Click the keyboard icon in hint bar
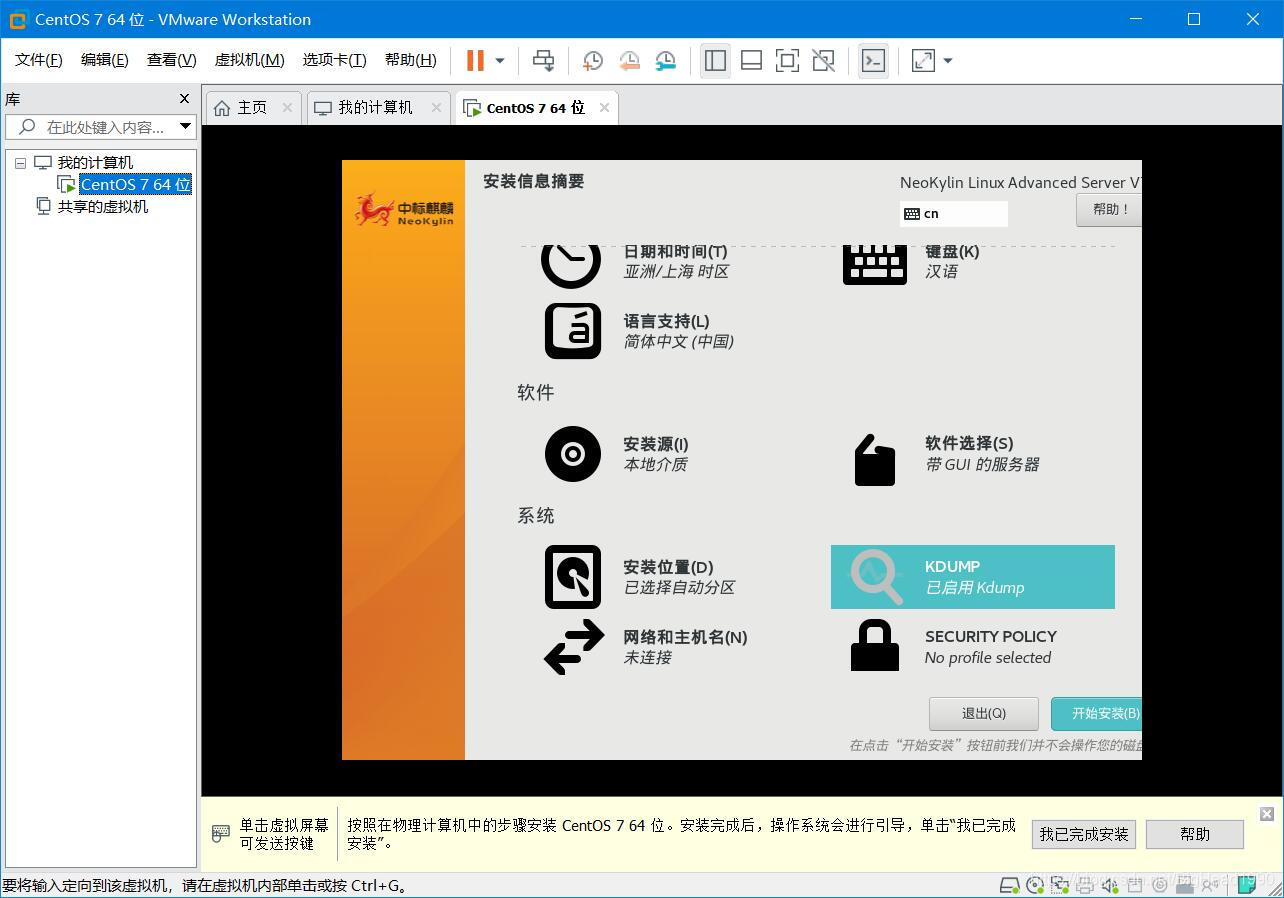 [221, 834]
